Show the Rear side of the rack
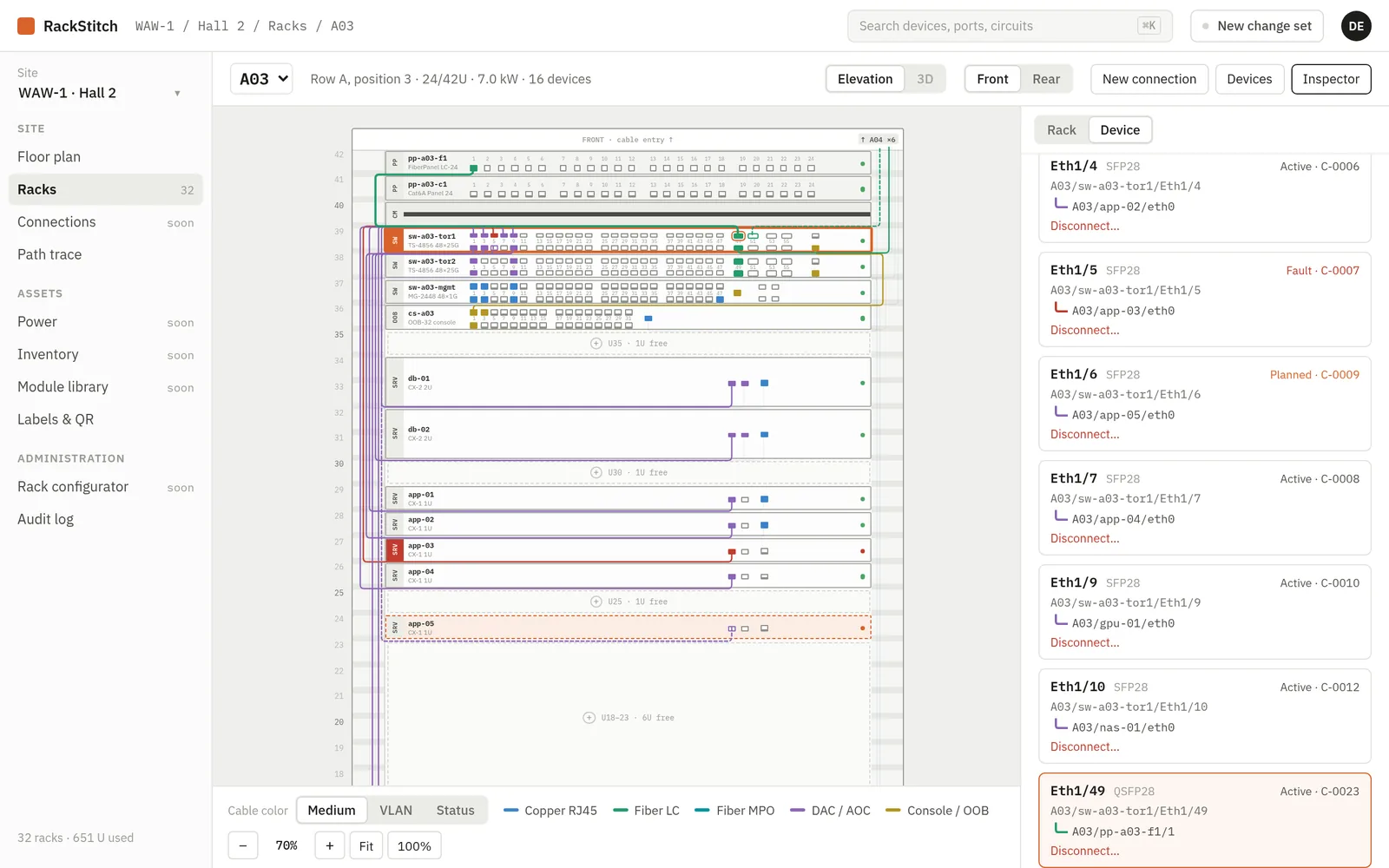 (x=1046, y=79)
